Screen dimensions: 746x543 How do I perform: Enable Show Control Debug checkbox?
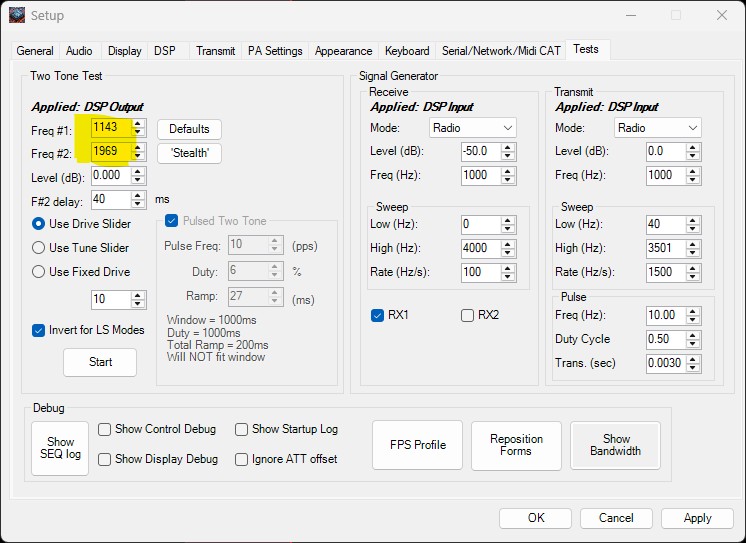[104, 429]
